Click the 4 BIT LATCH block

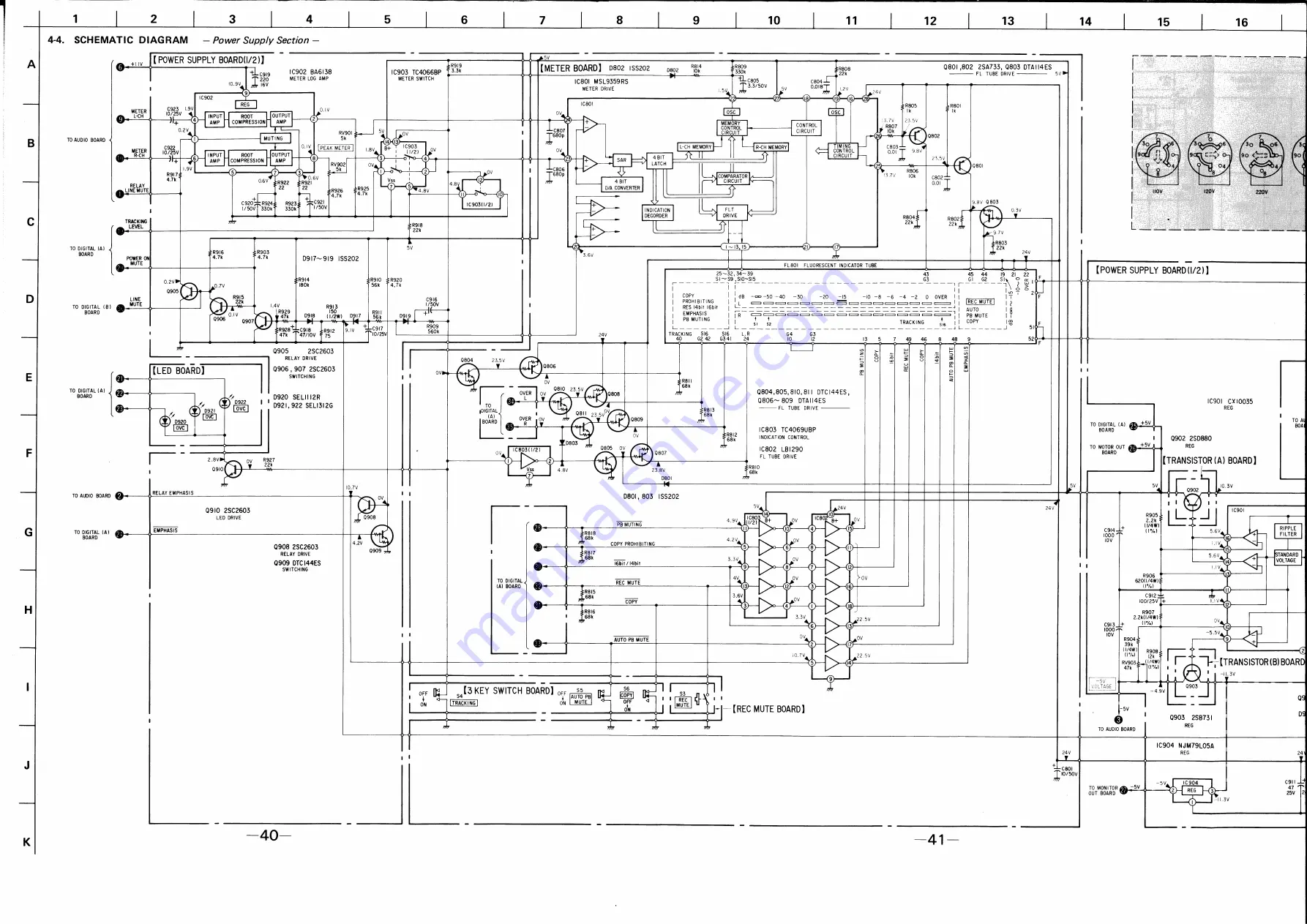[x=659, y=160]
